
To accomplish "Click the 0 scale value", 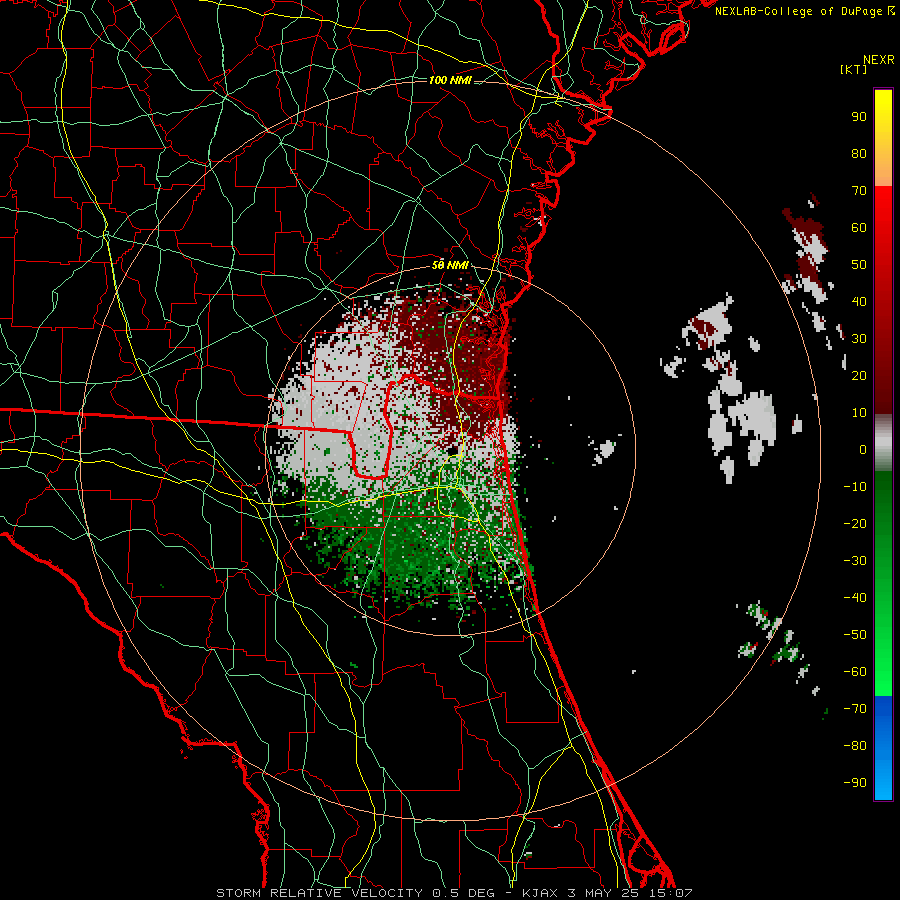I will tap(863, 449).
